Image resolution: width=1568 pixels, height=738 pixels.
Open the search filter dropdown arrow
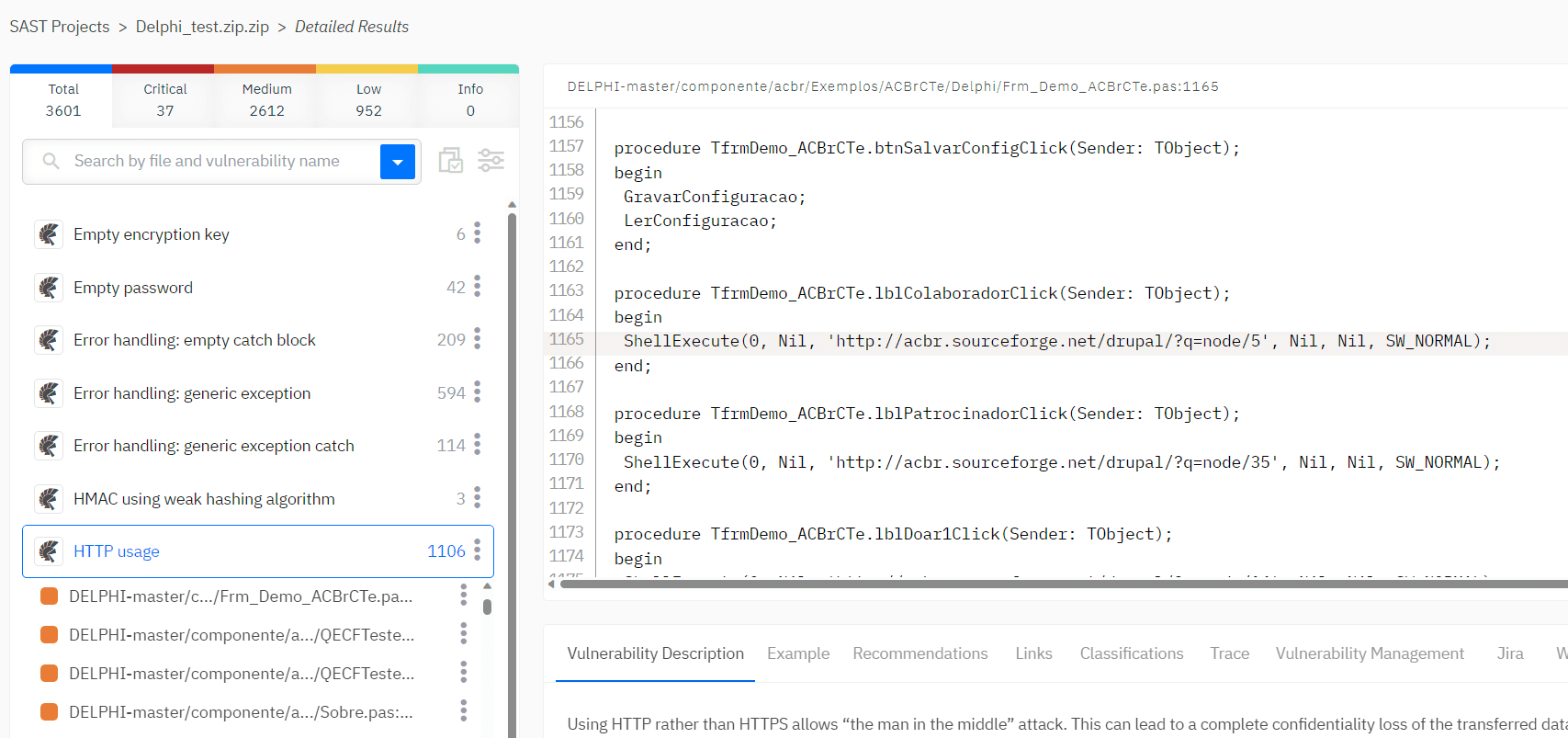pos(398,162)
